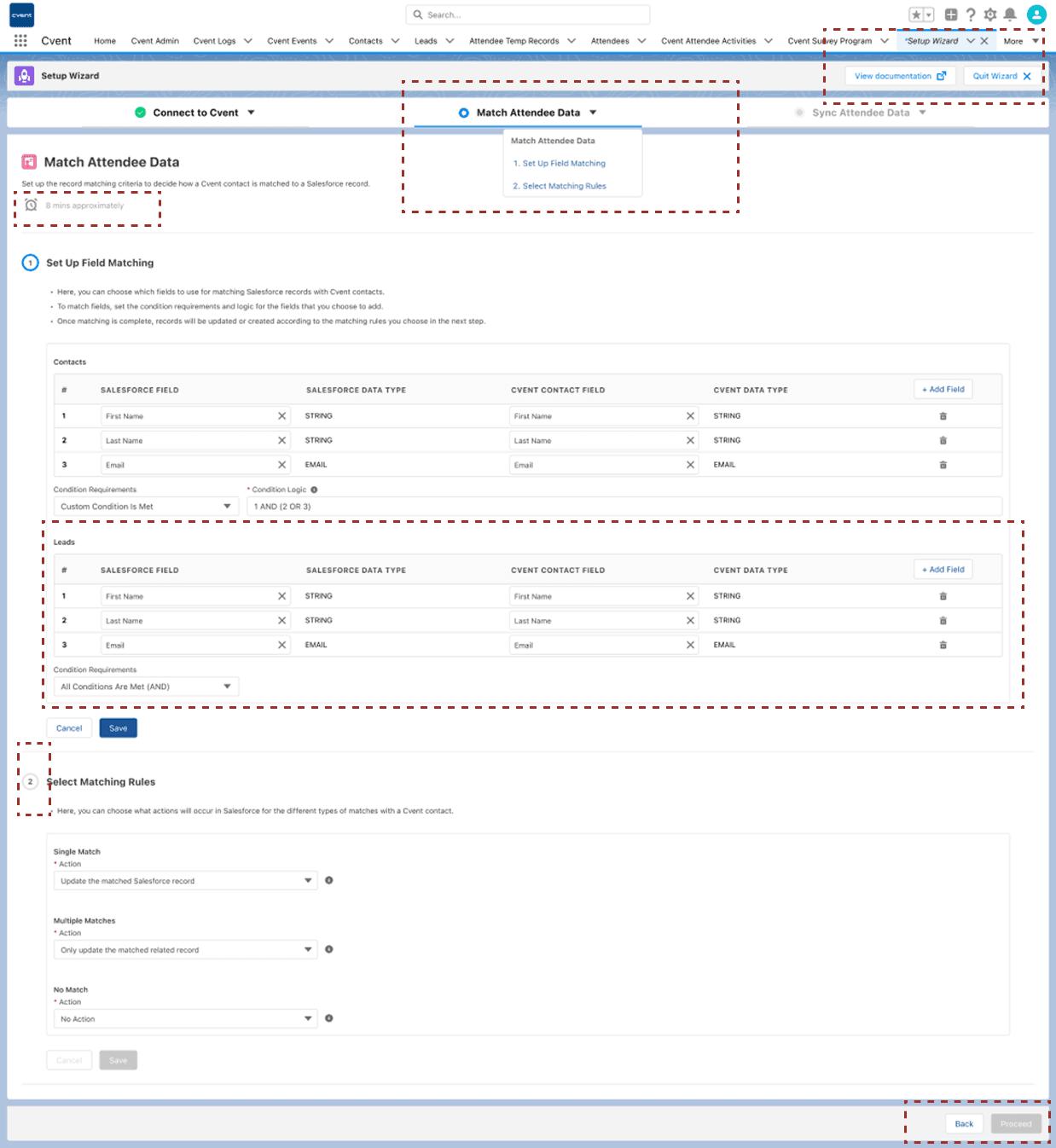Show Multiple Matches action info icon

[329, 949]
